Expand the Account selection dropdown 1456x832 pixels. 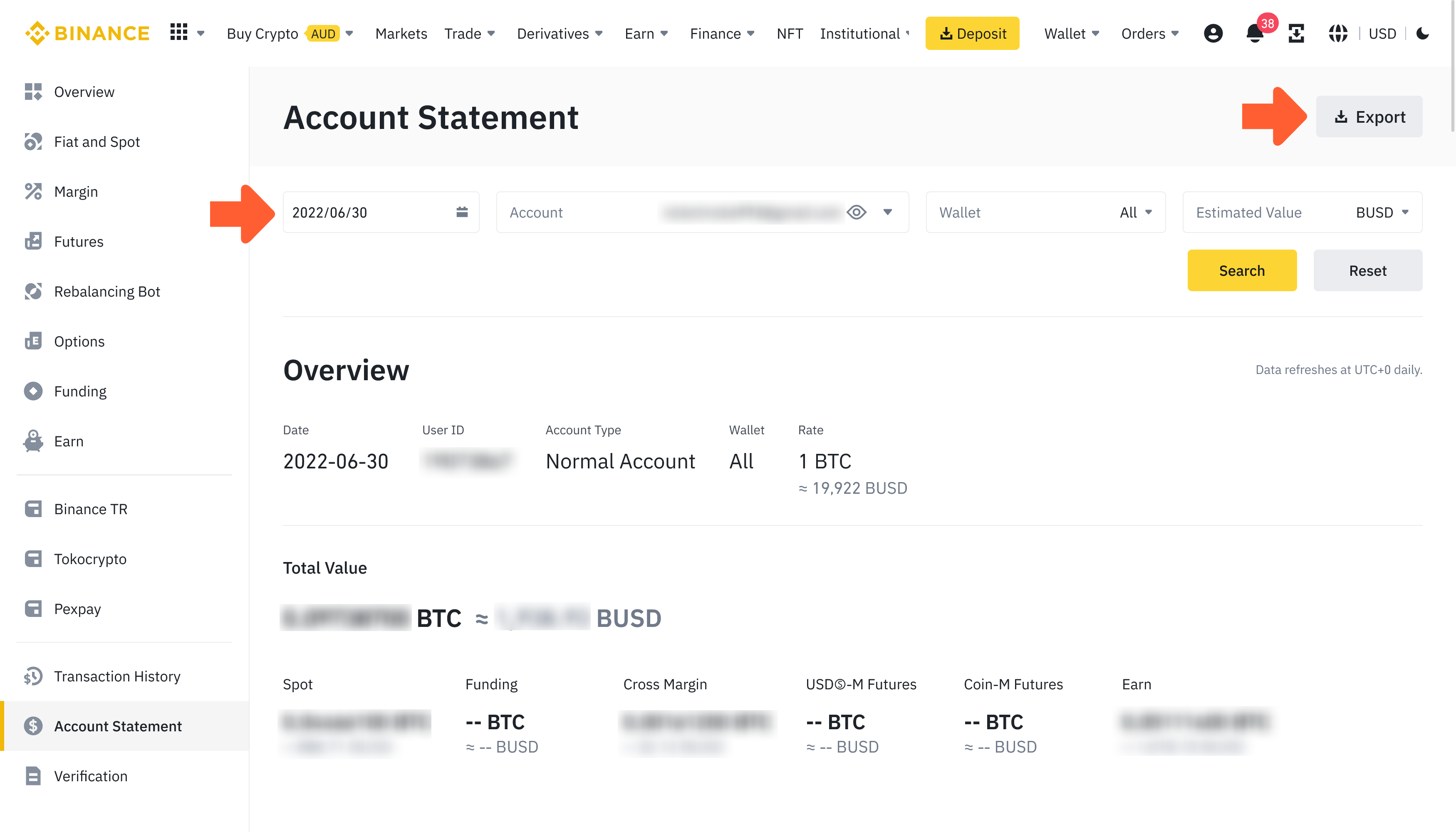888,212
